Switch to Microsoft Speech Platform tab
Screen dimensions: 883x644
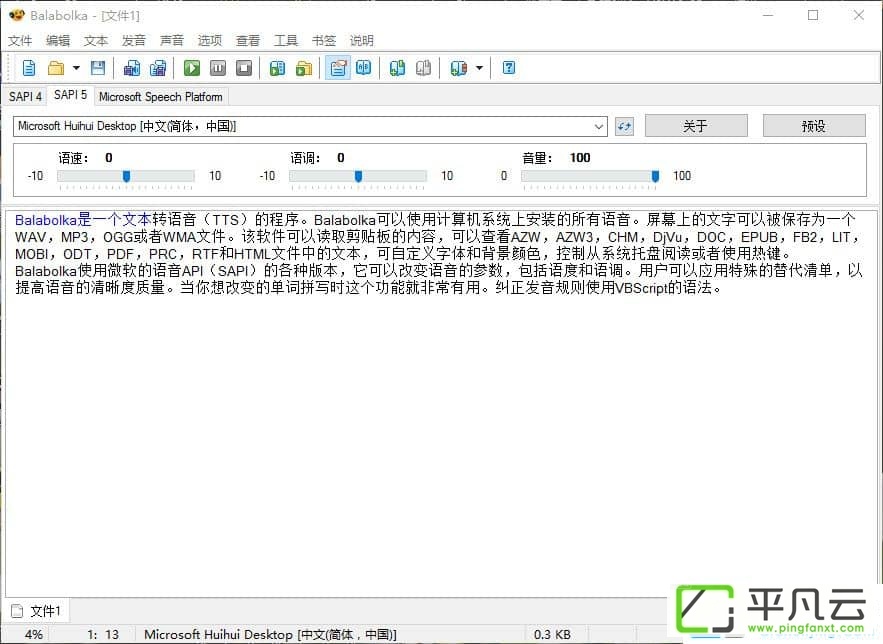[x=160, y=97]
